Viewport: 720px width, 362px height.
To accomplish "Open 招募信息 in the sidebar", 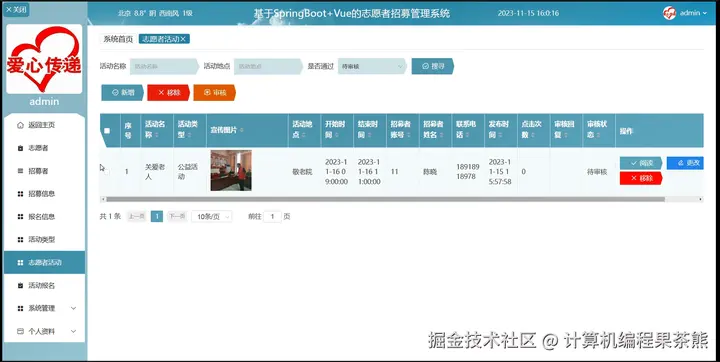I will tap(45, 194).
